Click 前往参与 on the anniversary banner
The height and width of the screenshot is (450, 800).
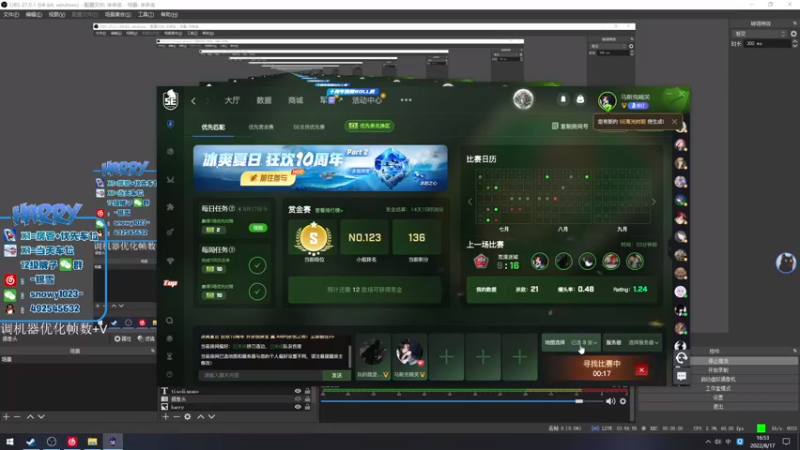coord(267,178)
